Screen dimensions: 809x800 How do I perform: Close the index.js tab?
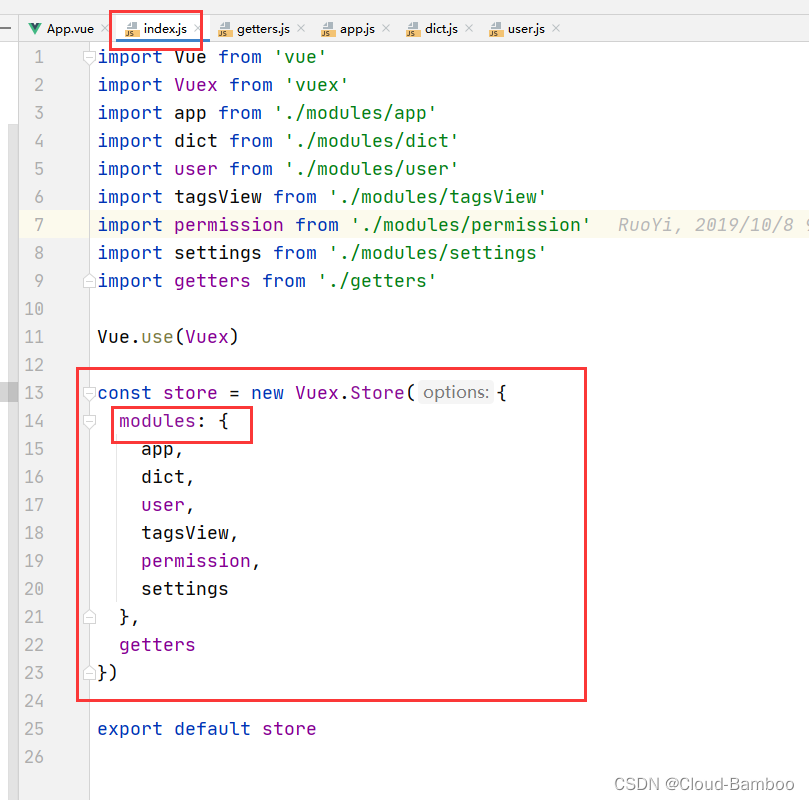pyautogui.click(x=197, y=28)
